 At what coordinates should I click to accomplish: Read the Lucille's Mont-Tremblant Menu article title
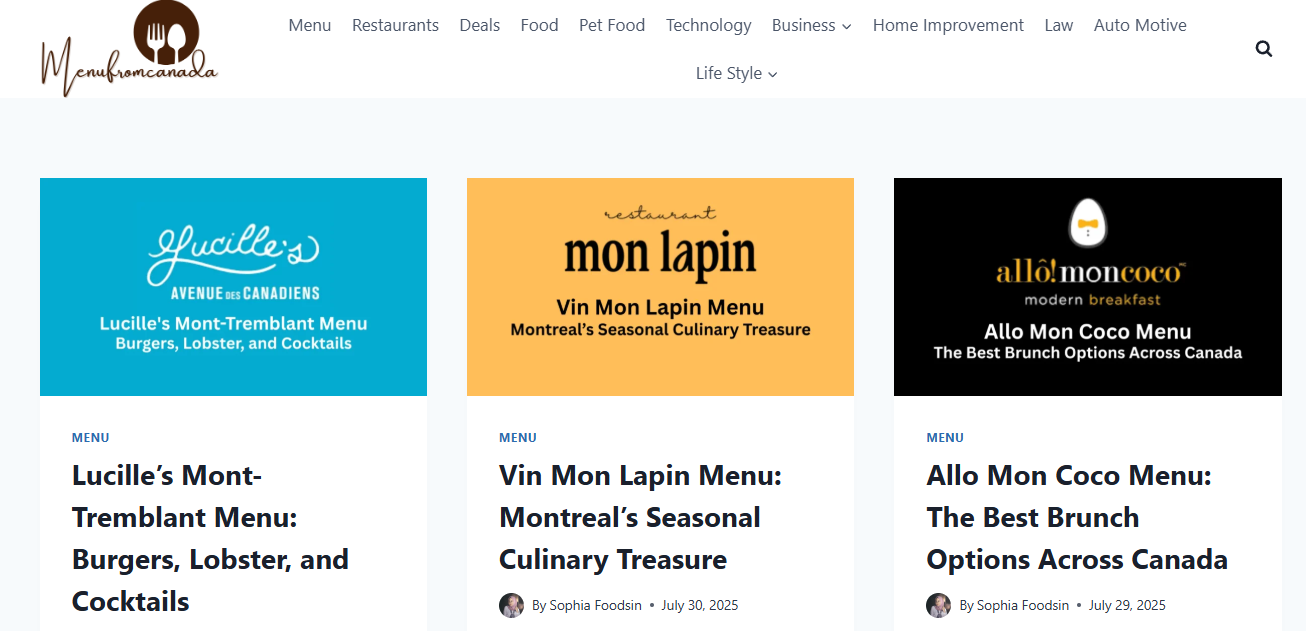tap(210, 538)
